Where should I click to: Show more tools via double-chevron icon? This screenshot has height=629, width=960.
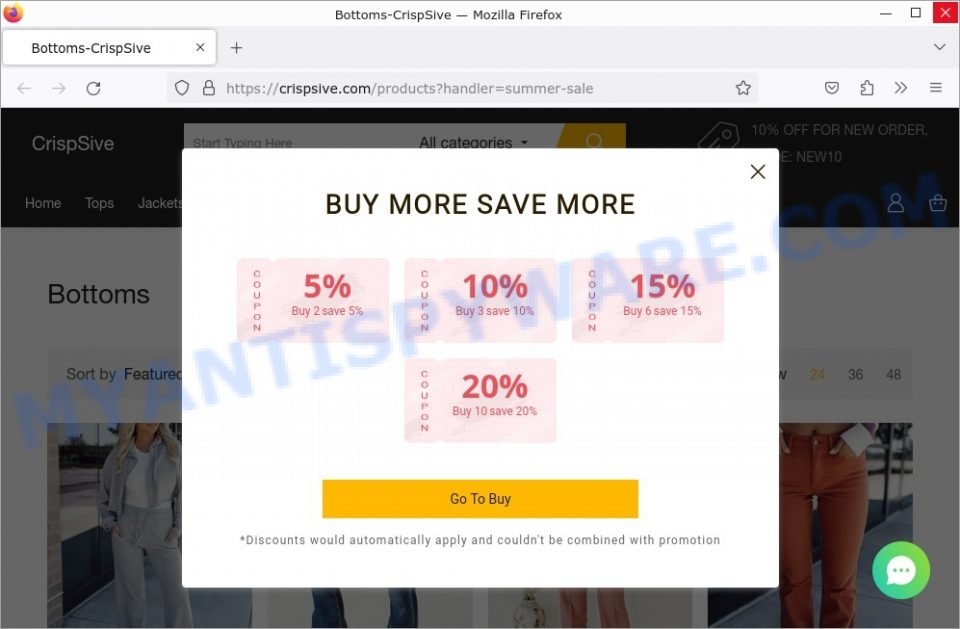[900, 88]
